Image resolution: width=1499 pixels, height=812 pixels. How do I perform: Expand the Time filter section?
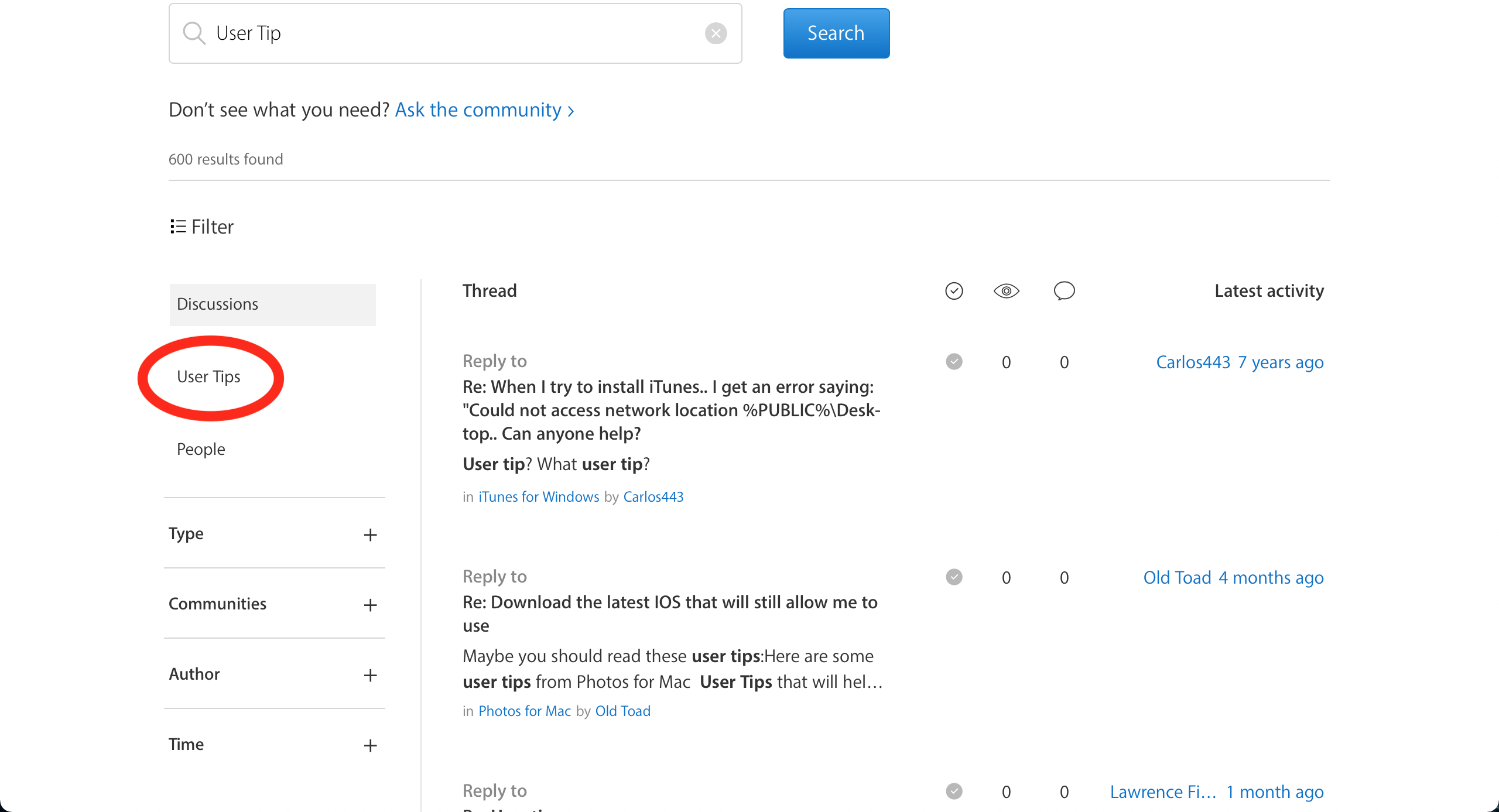(370, 745)
